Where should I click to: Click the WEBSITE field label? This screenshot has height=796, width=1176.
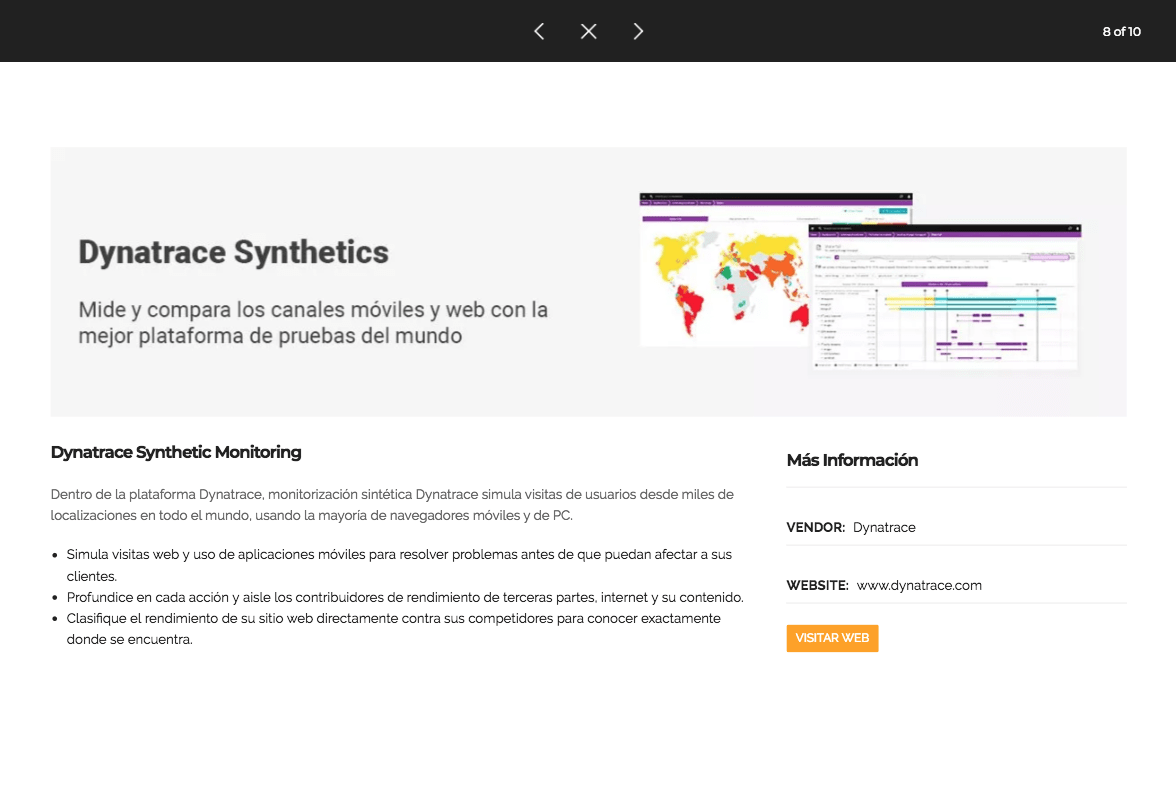[817, 585]
